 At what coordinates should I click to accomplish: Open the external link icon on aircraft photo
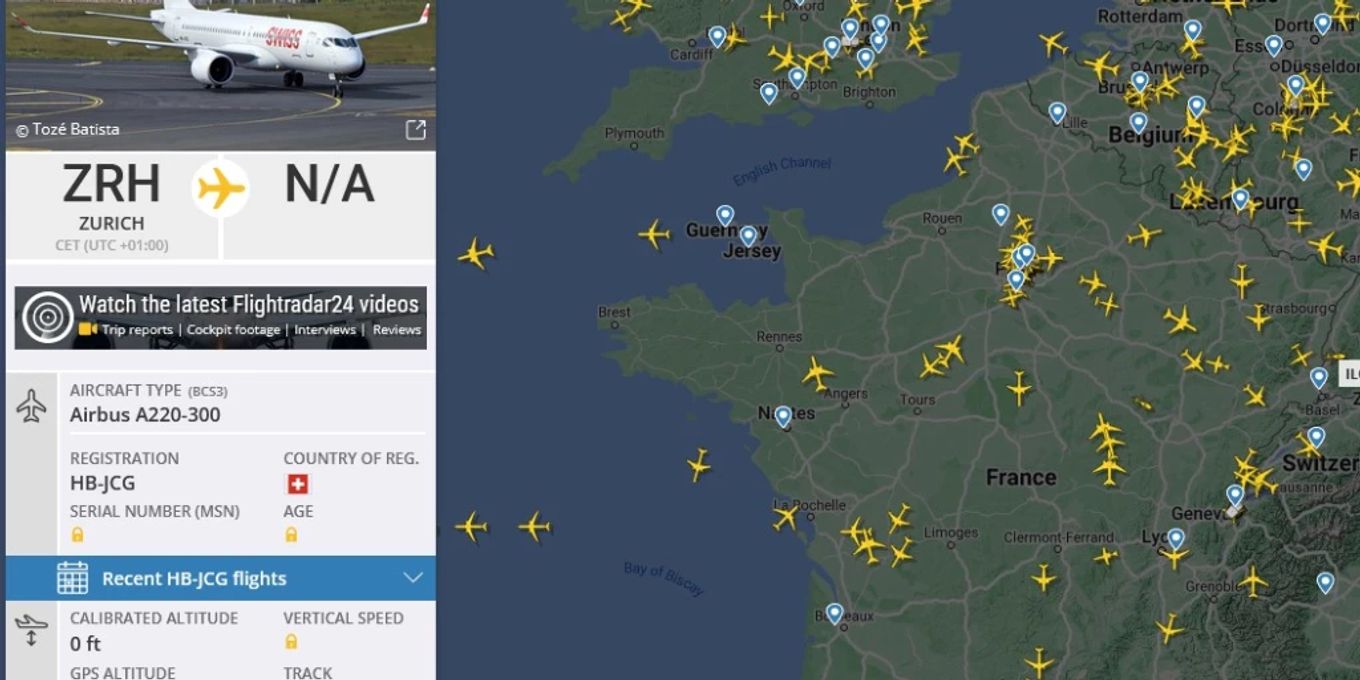pos(415,130)
